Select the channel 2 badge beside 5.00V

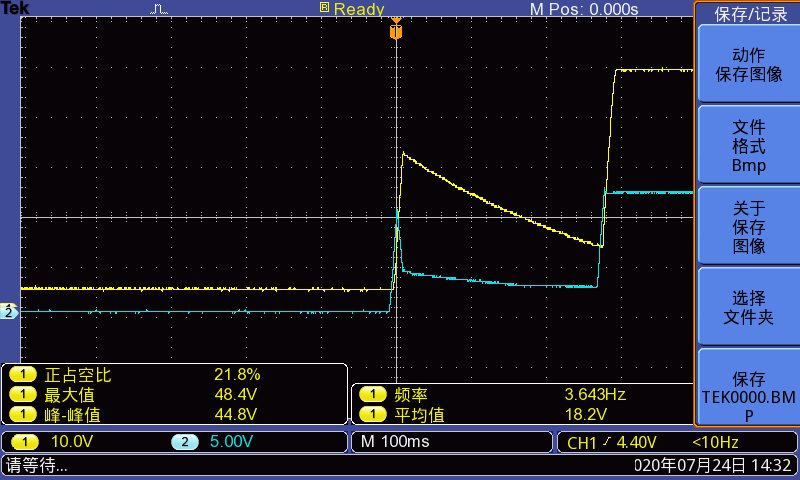185,442
